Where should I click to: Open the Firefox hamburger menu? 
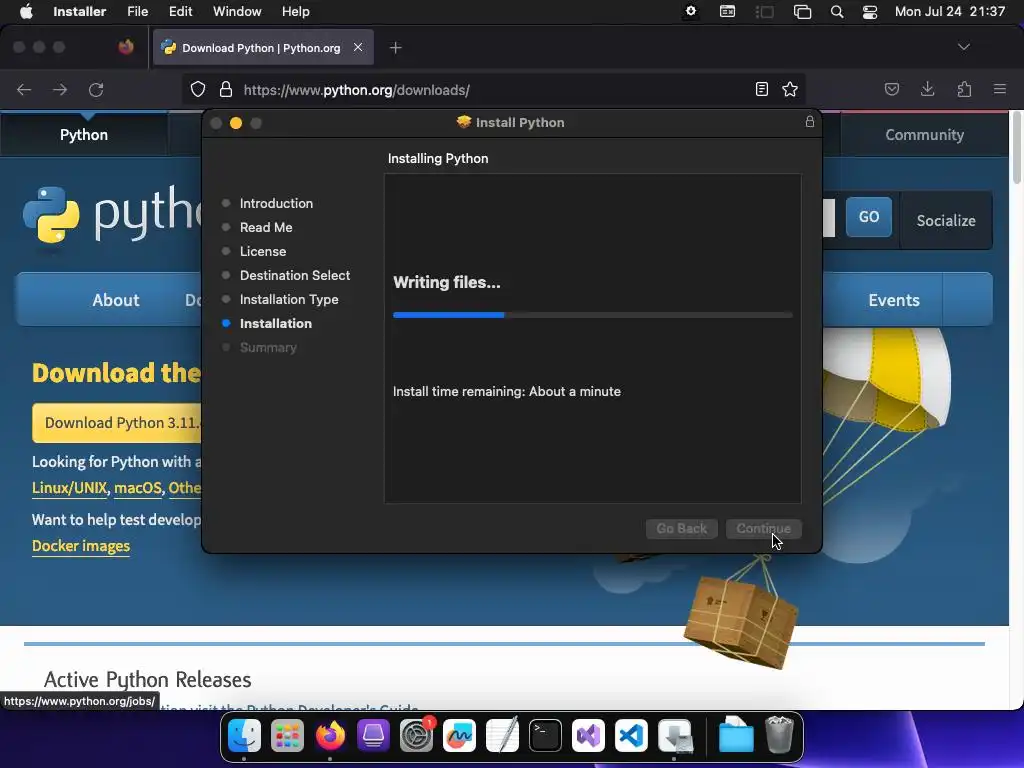(1000, 89)
